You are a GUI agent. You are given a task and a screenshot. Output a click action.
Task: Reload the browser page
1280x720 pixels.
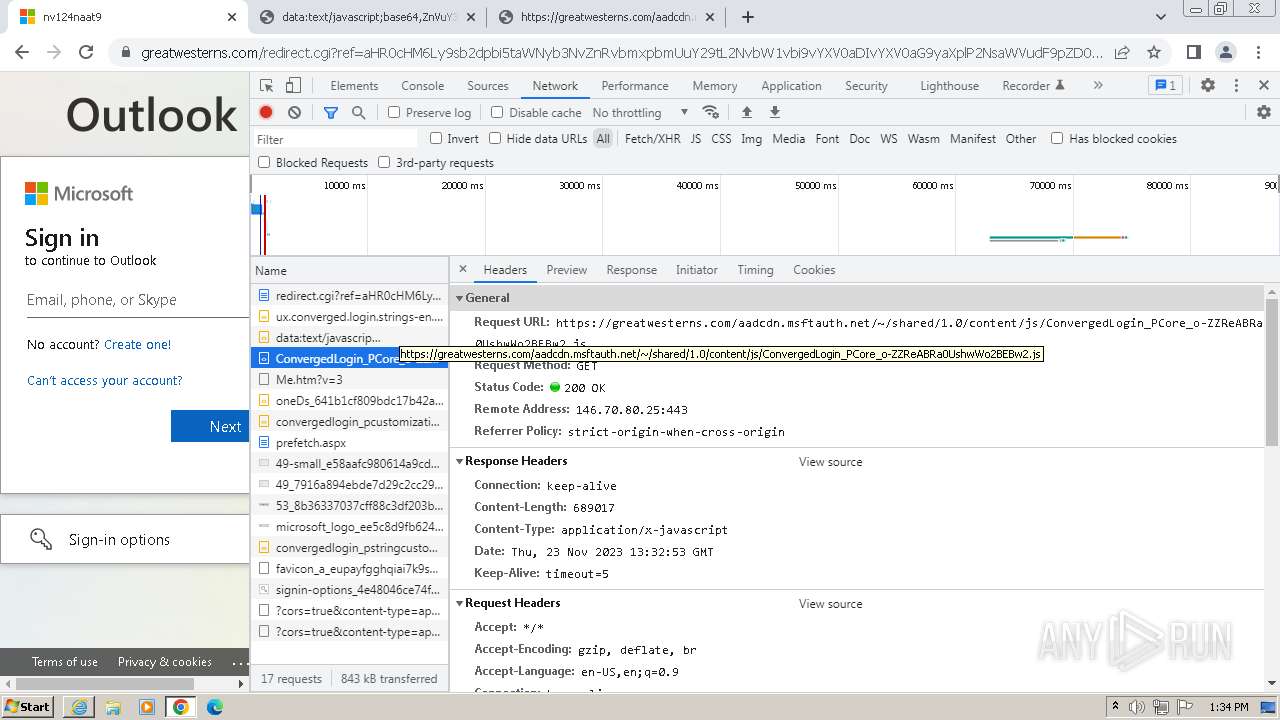point(86,53)
